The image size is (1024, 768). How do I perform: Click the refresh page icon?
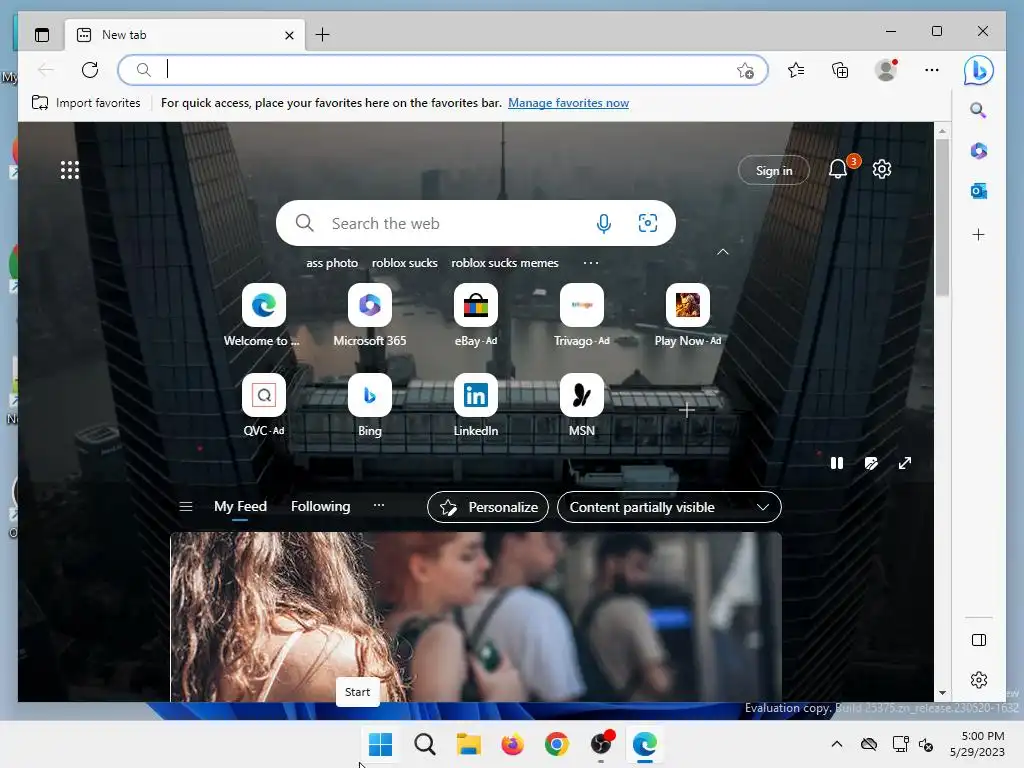90,70
